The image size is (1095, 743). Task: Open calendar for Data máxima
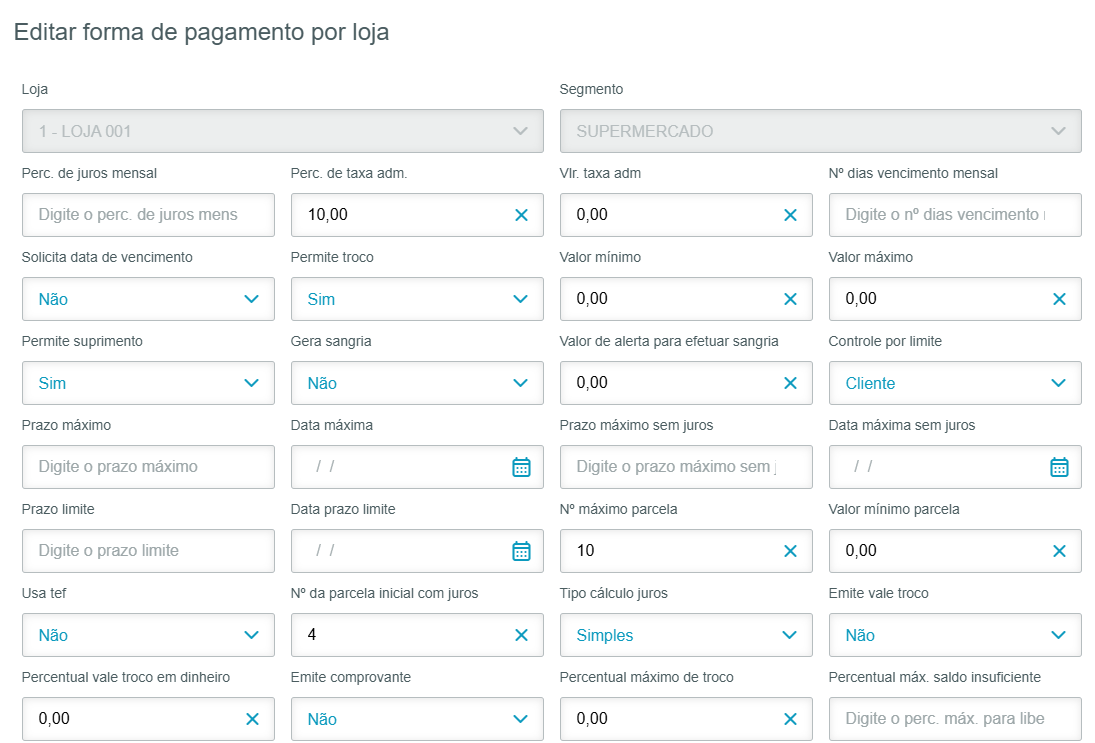tap(521, 467)
